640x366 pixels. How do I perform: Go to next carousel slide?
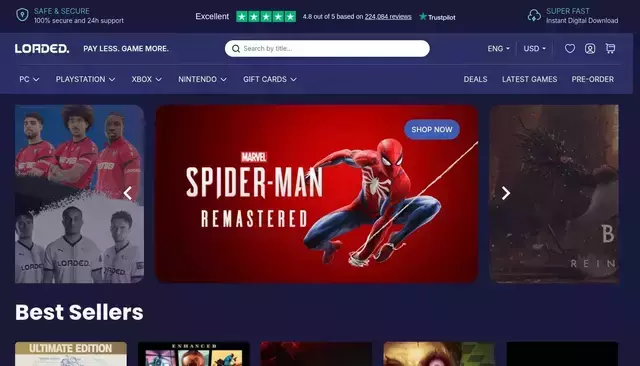click(x=506, y=193)
